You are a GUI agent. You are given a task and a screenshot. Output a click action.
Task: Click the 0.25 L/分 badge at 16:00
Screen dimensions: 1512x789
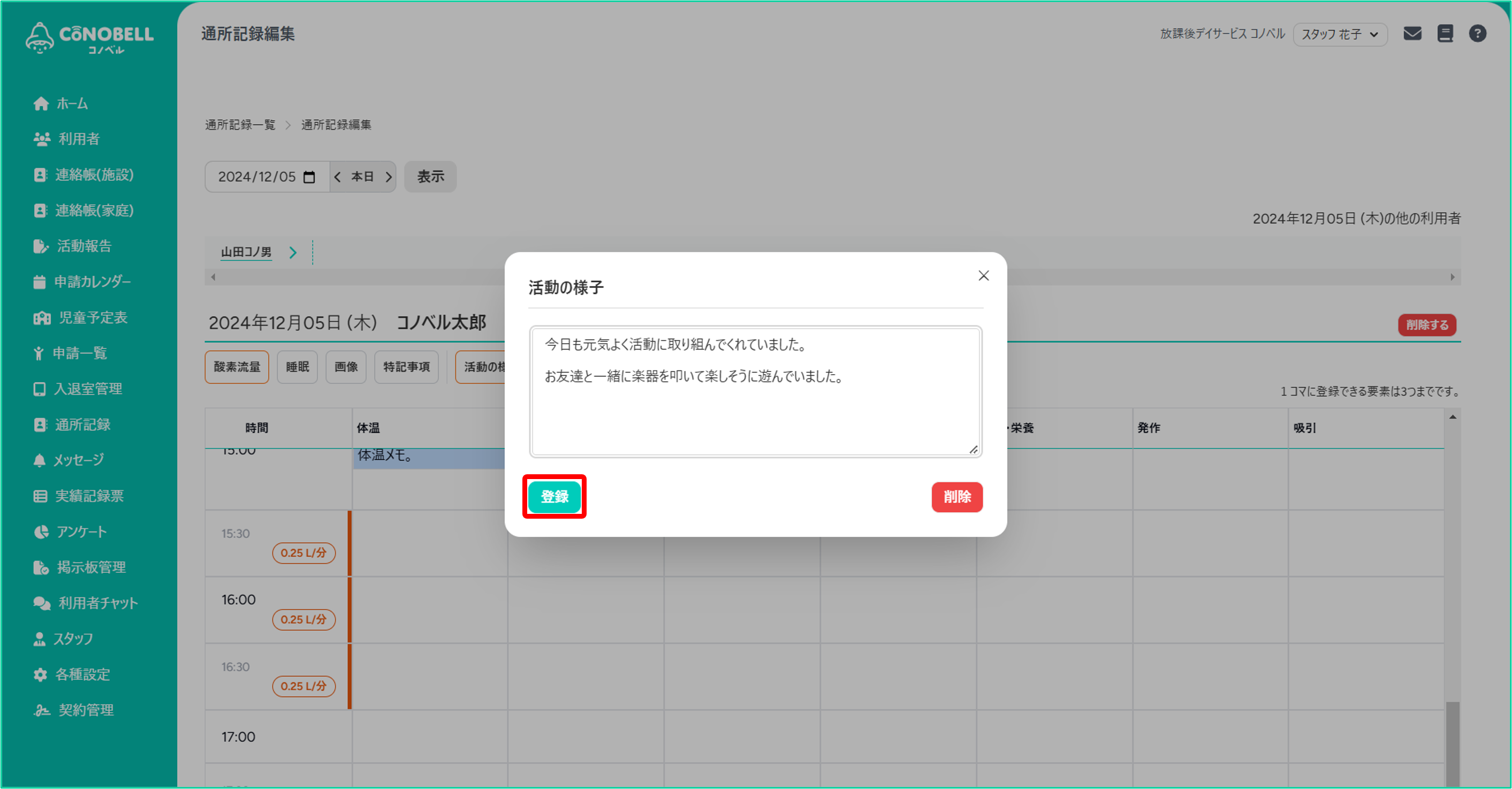(303, 620)
